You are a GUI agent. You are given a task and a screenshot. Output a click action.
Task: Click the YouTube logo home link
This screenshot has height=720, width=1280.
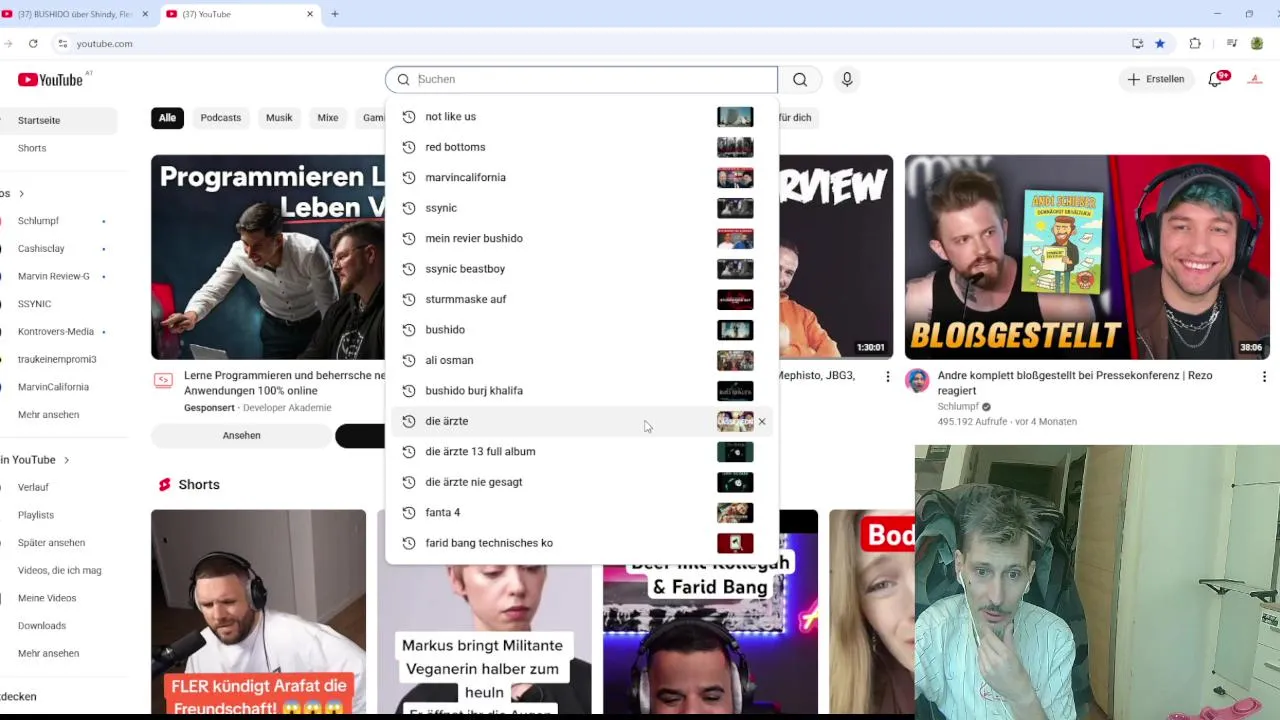(50, 80)
